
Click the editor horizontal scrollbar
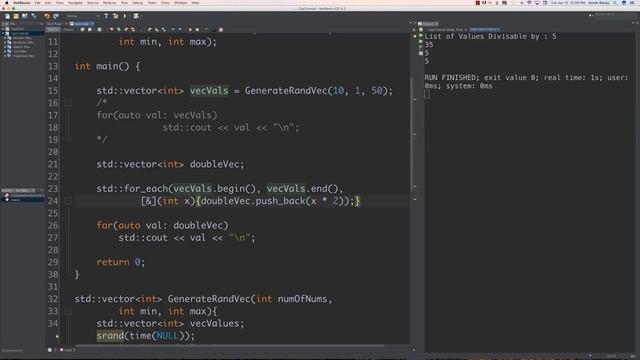point(229,346)
